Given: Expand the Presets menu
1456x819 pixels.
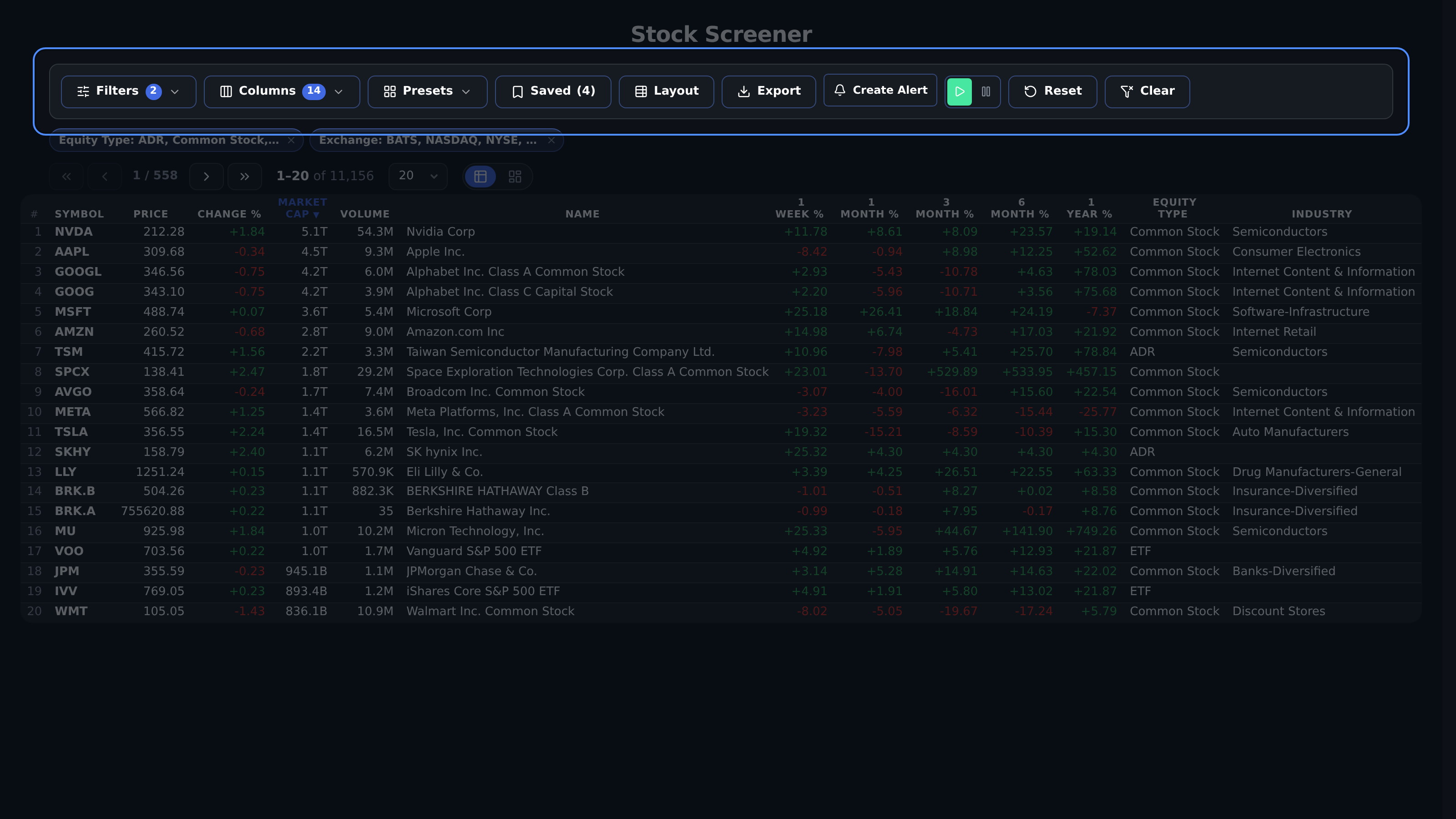Looking at the screenshot, I should [427, 91].
